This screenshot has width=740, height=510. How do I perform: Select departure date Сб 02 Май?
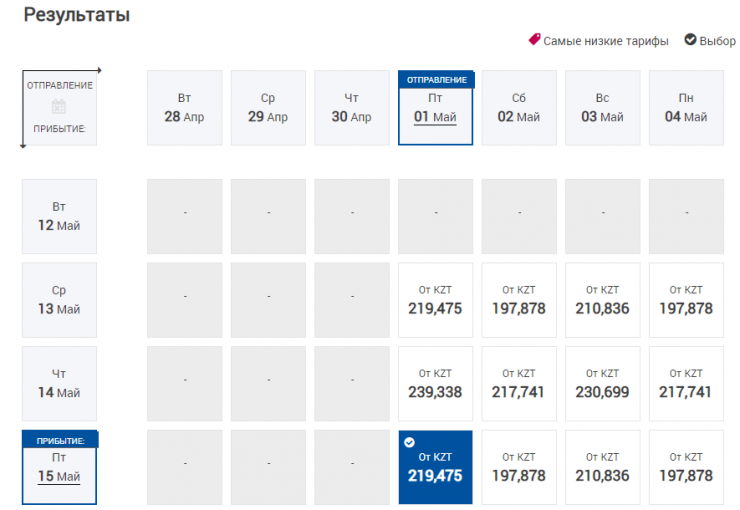519,108
